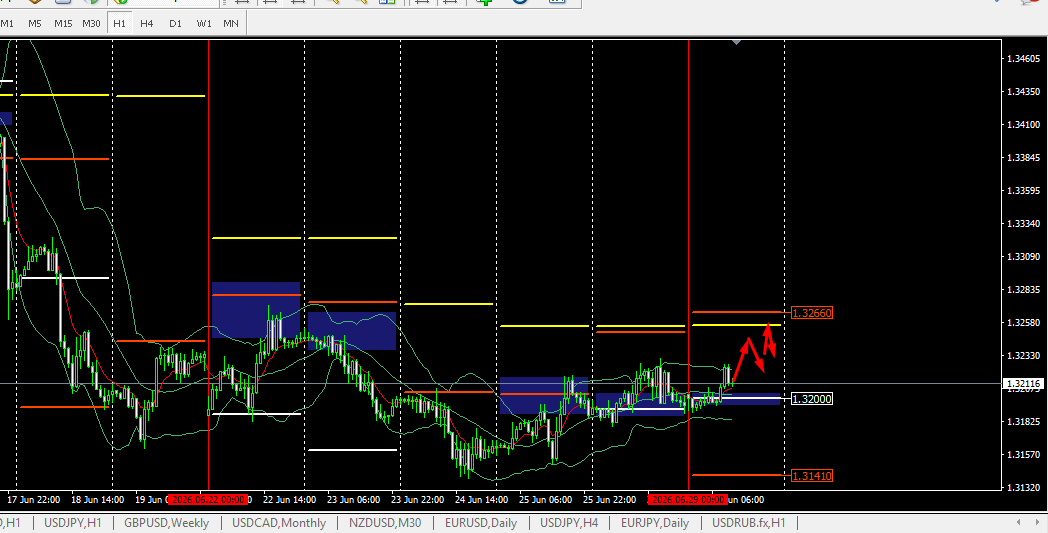Click the 25 Jun 06:00 time label

545,500
